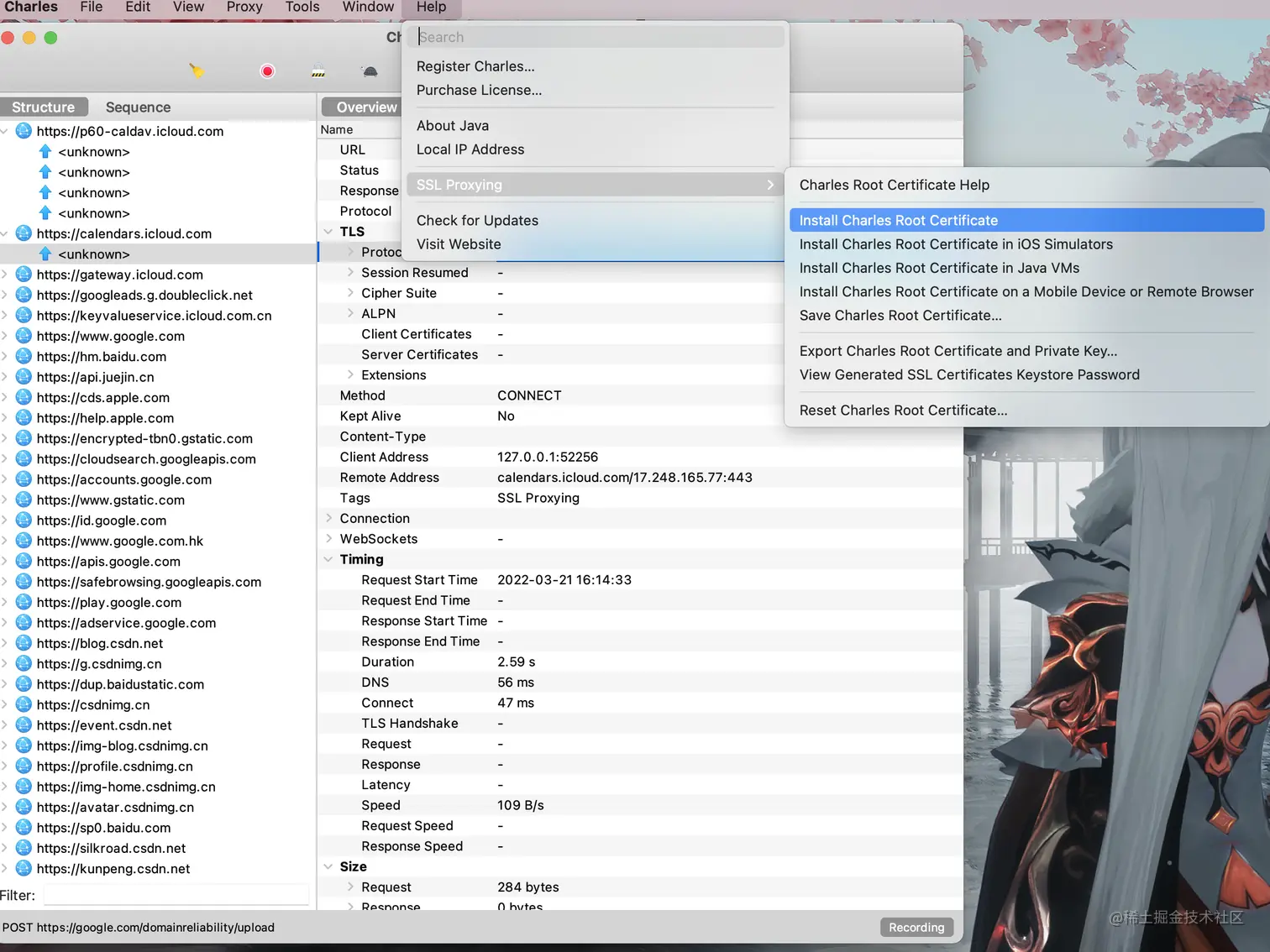Collapse the TLS section
The width and height of the screenshot is (1270, 952).
tap(328, 232)
